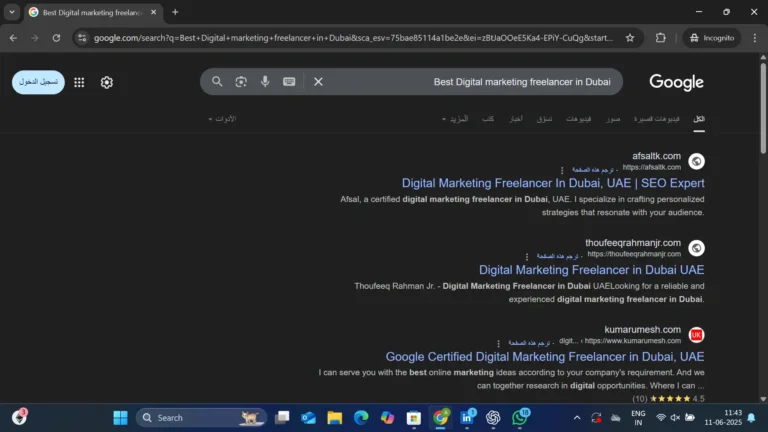
Task: View site information icon in address bar
Action: click(x=82, y=38)
